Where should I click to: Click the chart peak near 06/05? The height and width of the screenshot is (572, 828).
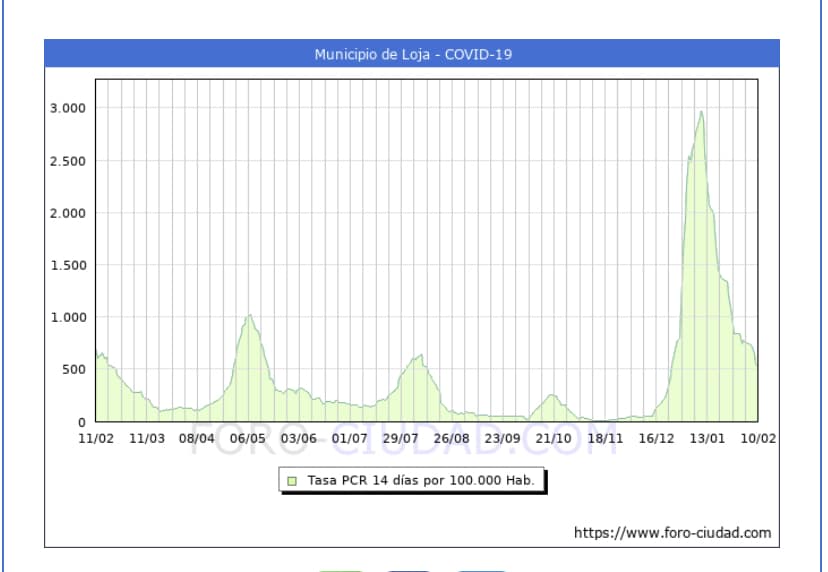[x=250, y=316]
